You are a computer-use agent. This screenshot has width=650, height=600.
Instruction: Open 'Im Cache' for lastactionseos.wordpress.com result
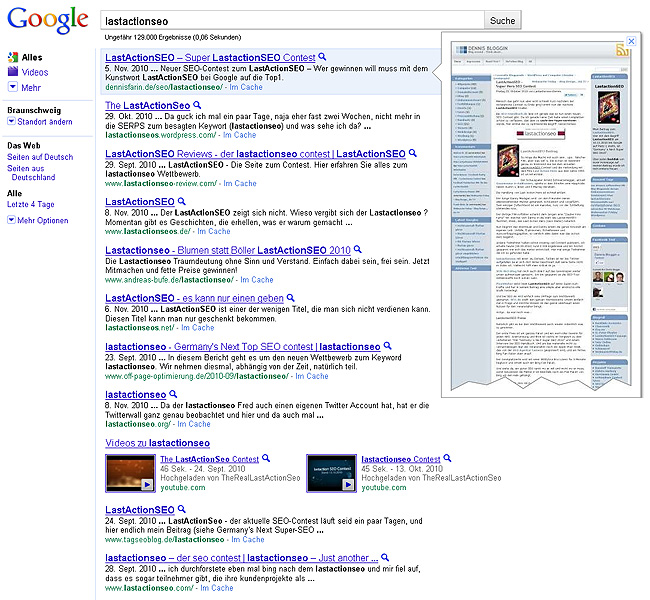coord(240,135)
